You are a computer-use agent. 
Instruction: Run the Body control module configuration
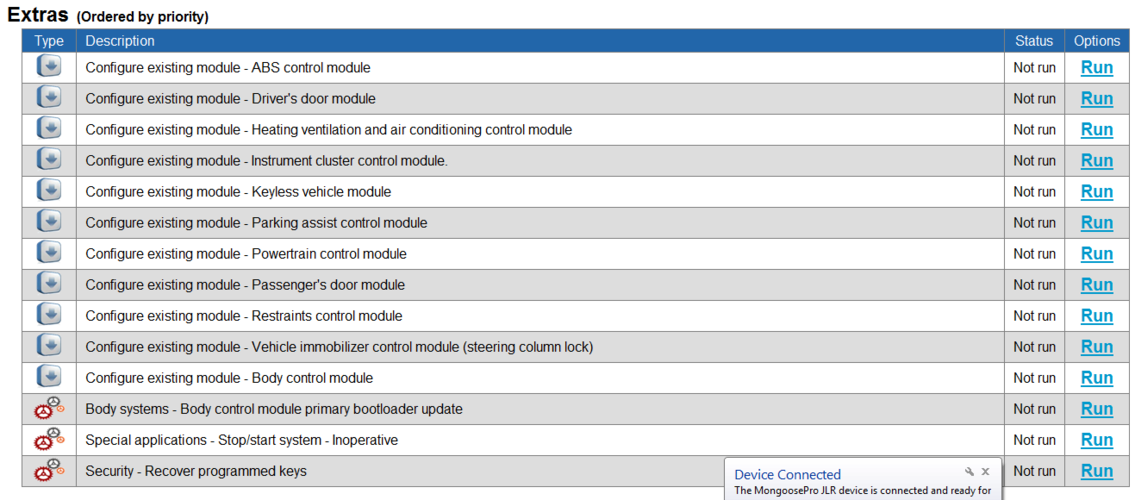point(1097,378)
